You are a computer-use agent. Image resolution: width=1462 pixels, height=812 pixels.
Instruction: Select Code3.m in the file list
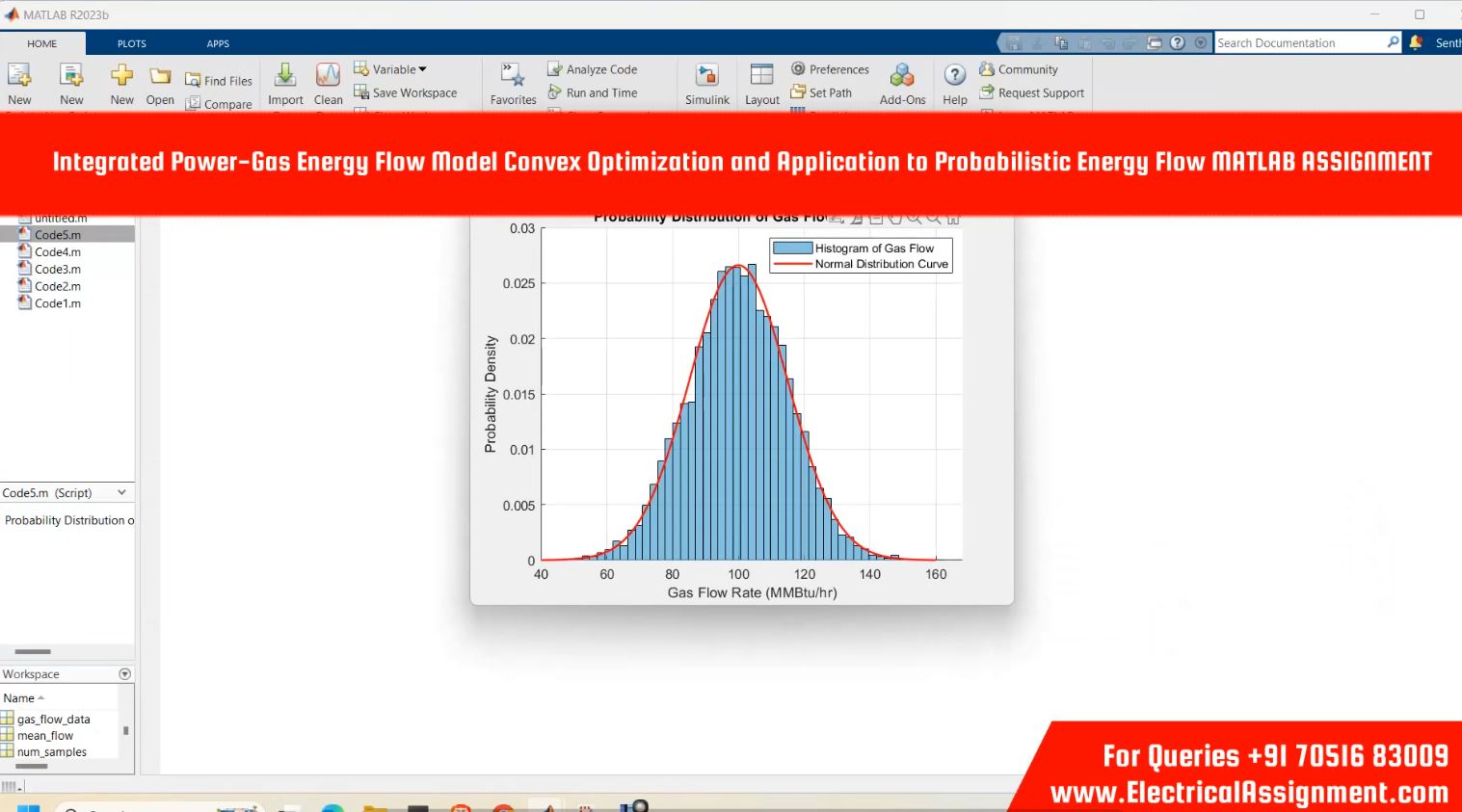click(58, 270)
